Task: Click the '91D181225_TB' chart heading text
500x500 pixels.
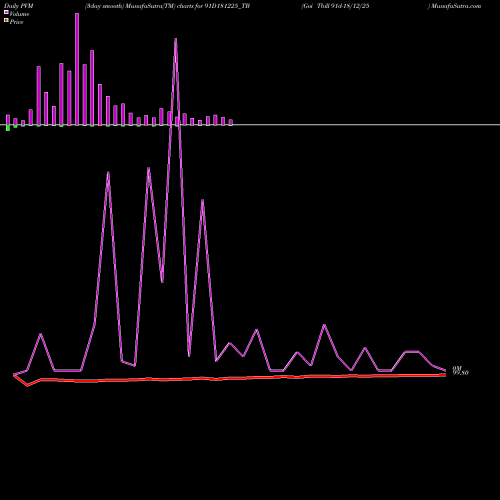Action: [x=227, y=6]
